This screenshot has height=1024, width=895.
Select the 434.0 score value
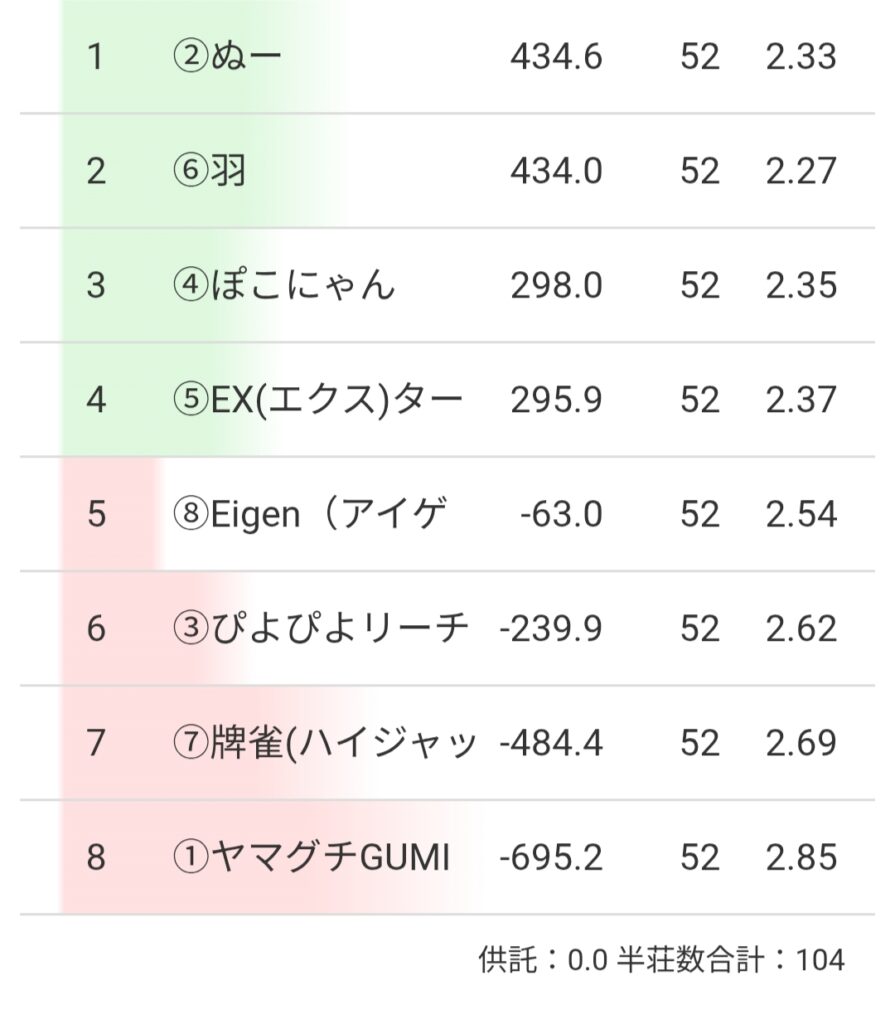point(556,171)
